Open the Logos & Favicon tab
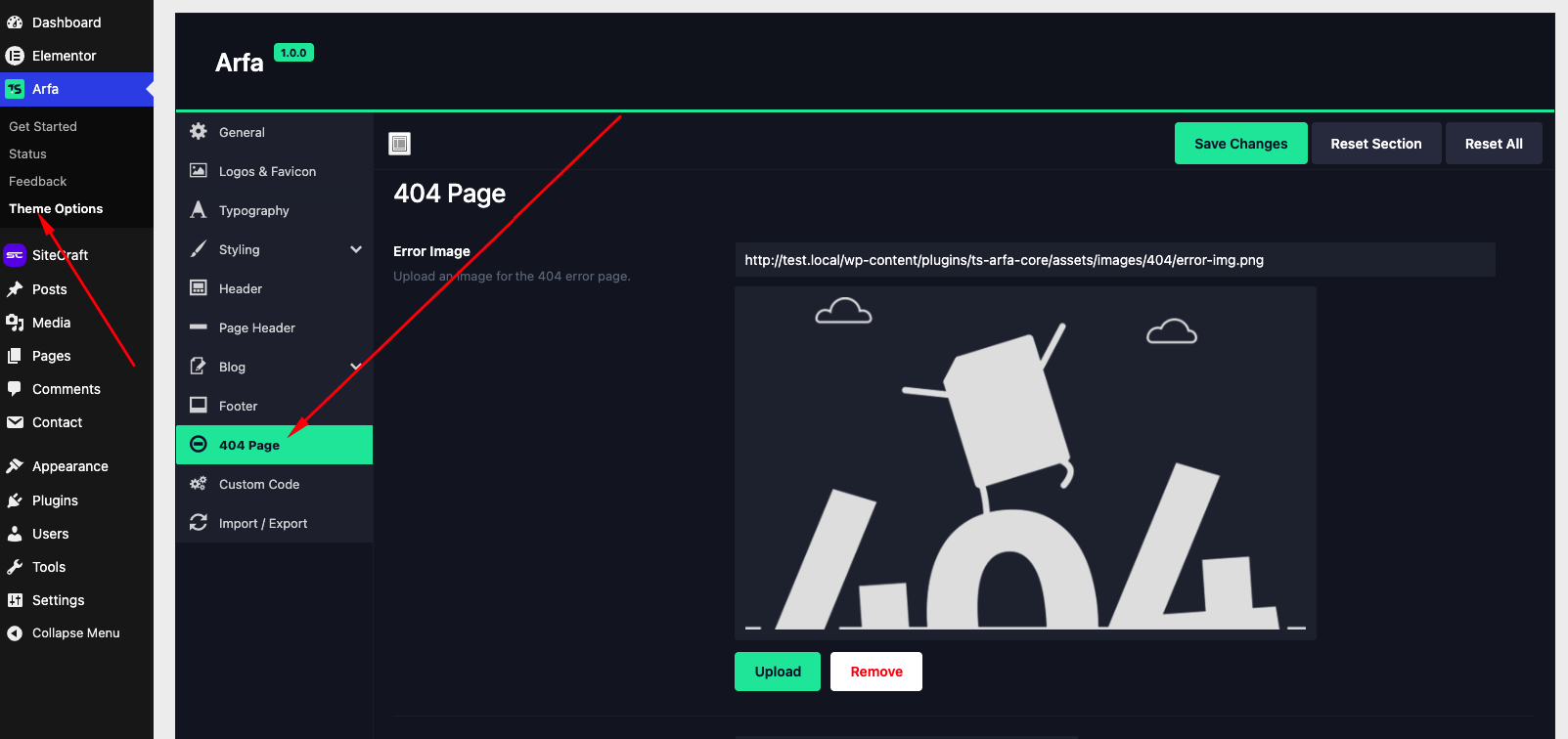The image size is (1568, 739). click(x=274, y=171)
